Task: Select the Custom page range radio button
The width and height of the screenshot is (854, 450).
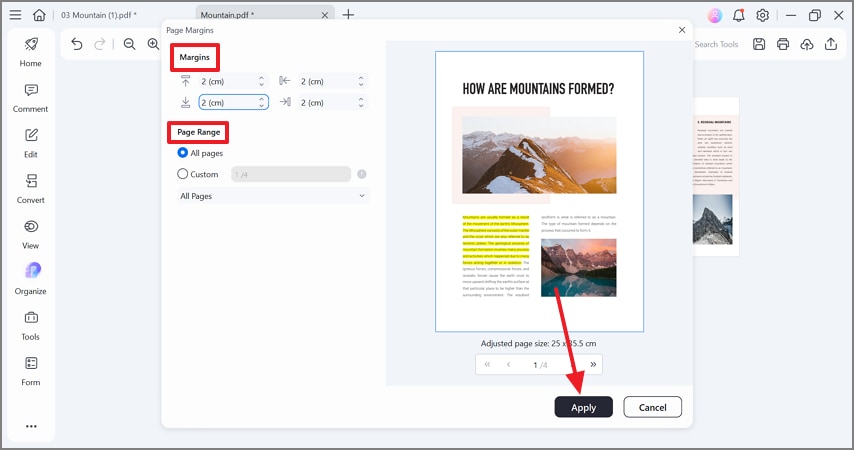Action: pos(182,174)
